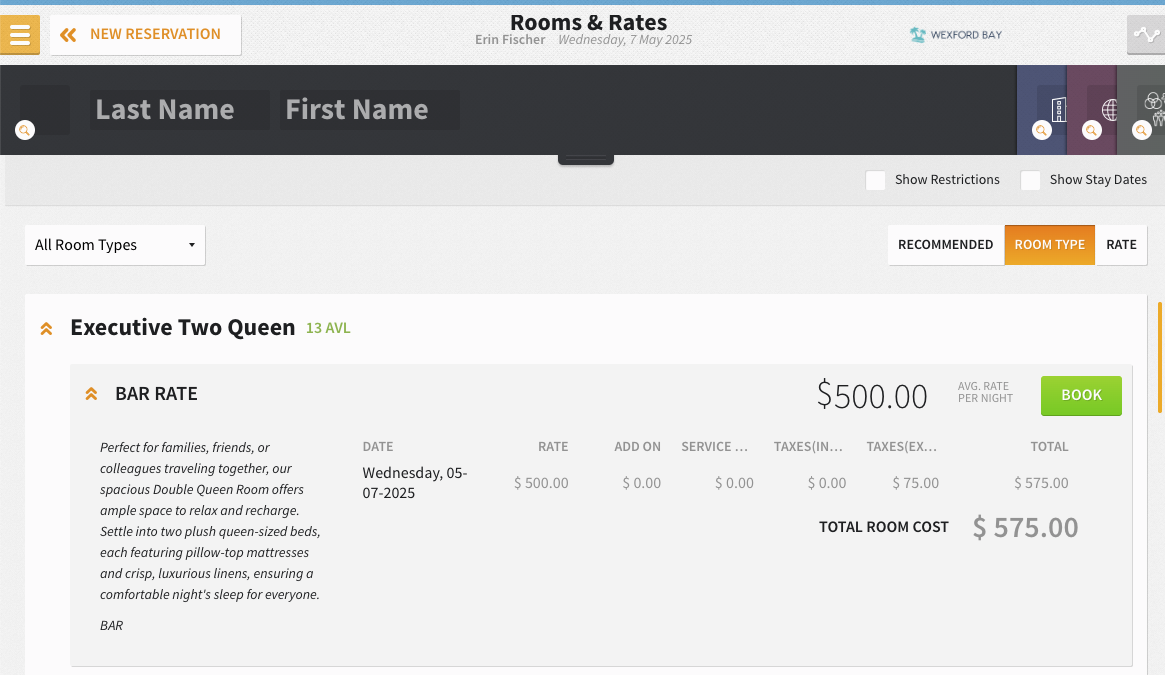Click the $ 500.00 rate cell
Viewport: 1165px width, 675px height.
coord(541,482)
